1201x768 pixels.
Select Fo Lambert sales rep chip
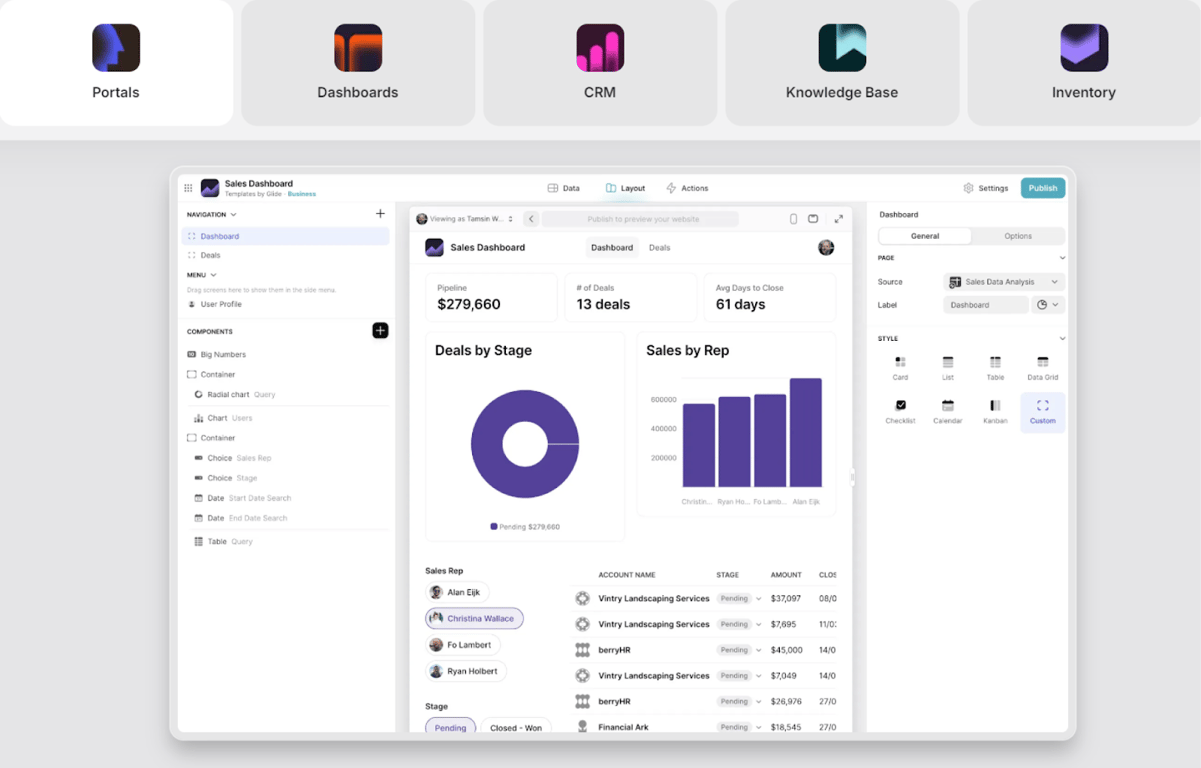(462, 645)
